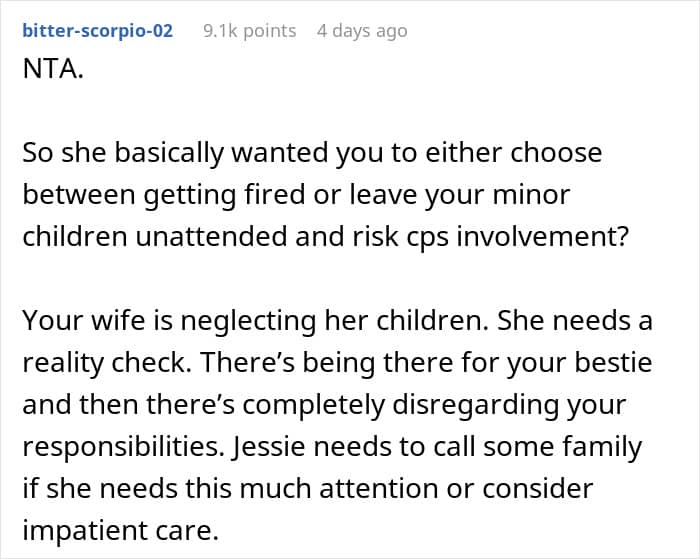Click the word 'choose' in second paragraph
This screenshot has height=559, width=700.
(x=561, y=153)
